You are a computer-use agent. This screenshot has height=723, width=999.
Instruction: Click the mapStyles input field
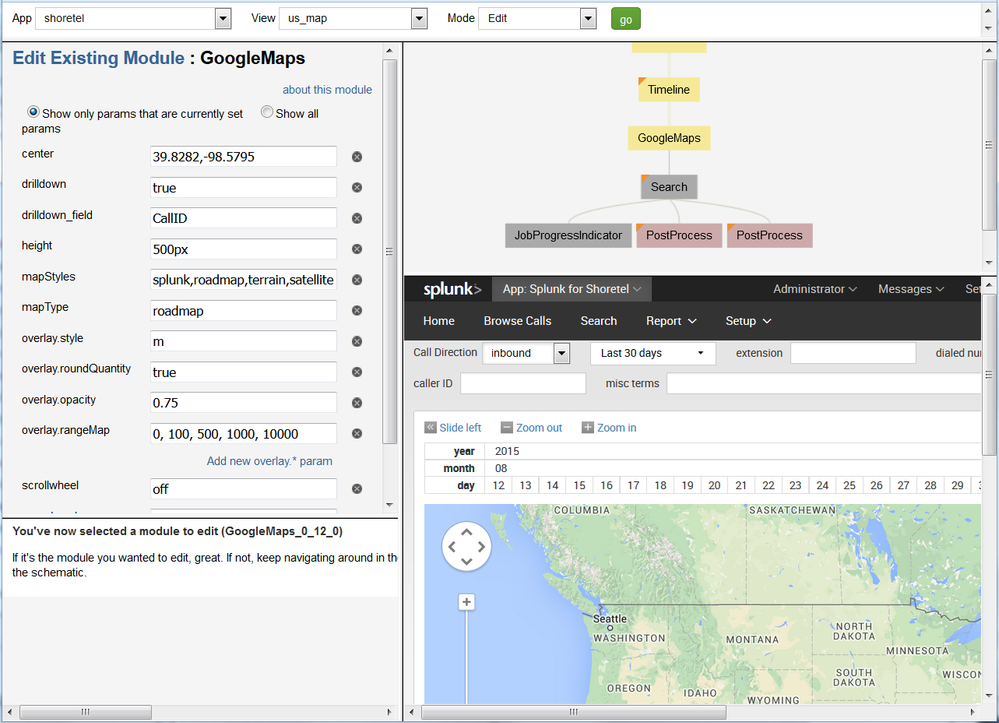click(x=243, y=280)
